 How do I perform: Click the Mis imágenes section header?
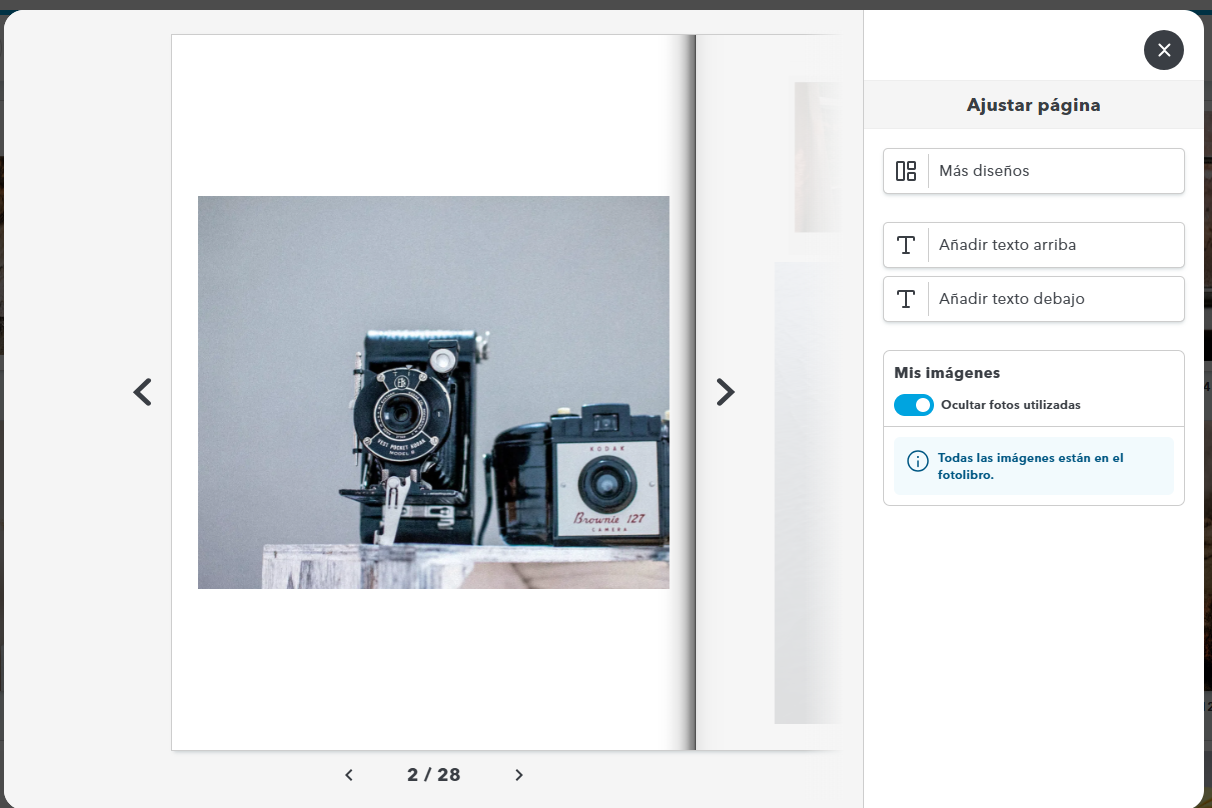(x=948, y=372)
